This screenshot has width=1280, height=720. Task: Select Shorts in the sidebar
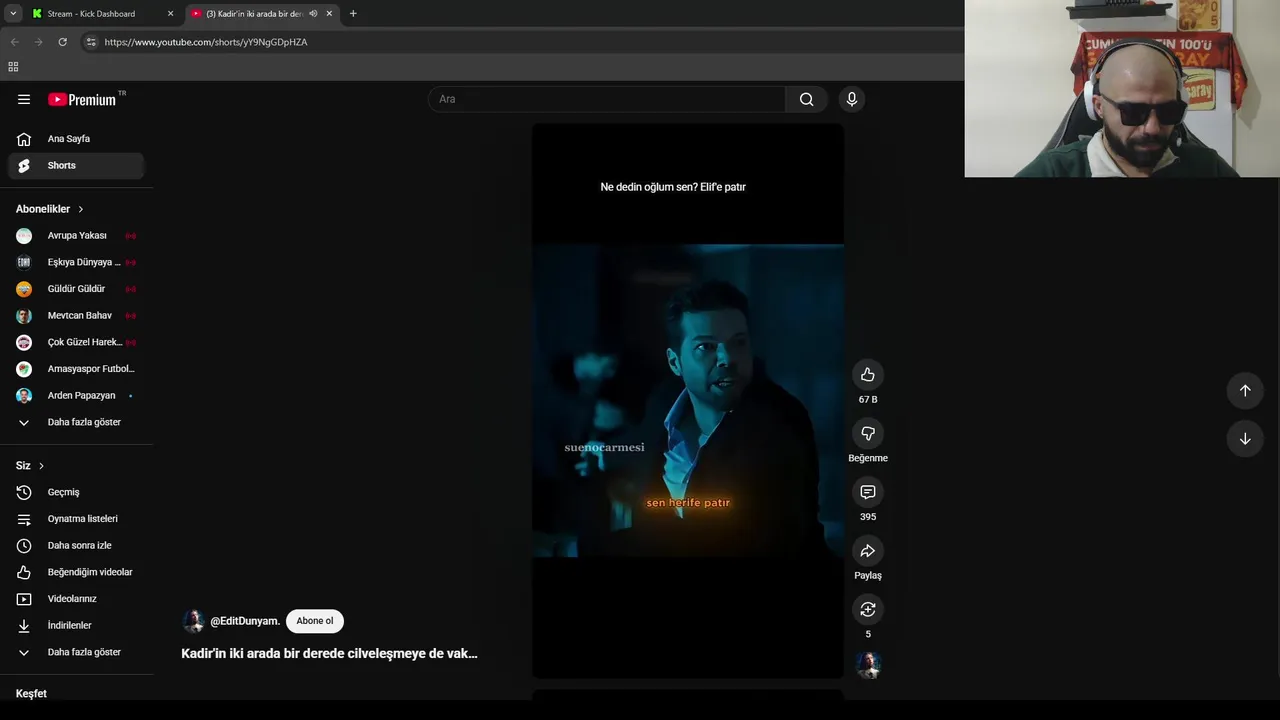(x=76, y=166)
